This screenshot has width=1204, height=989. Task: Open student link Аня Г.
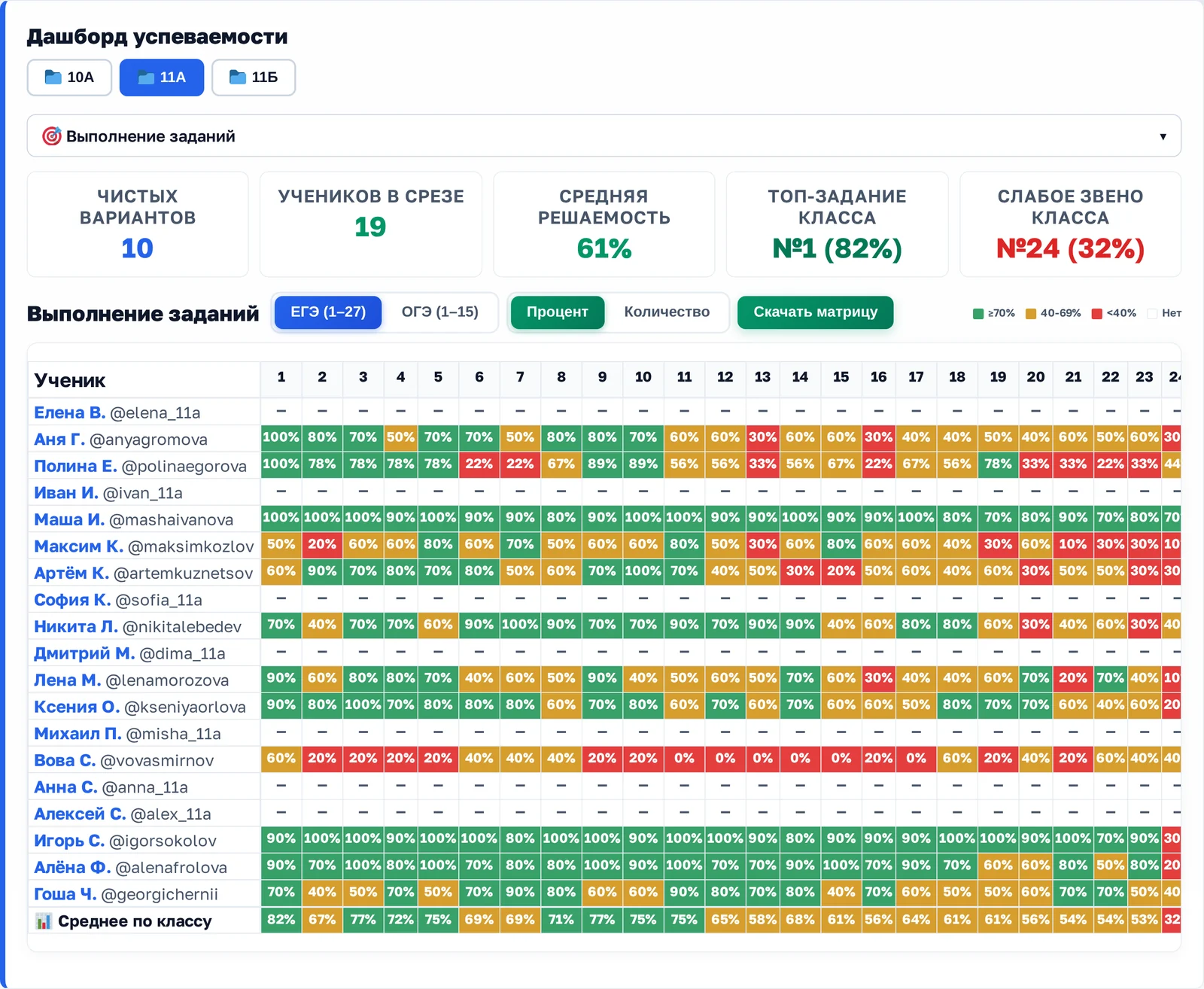(59, 439)
